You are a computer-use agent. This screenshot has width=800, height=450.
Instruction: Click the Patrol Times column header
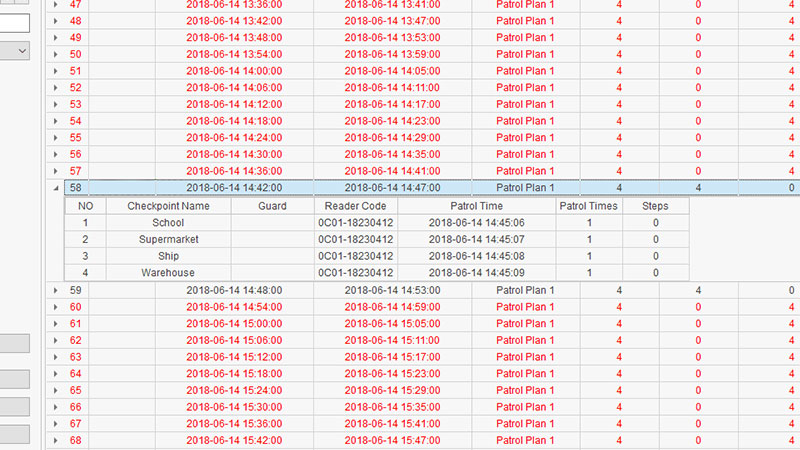589,206
